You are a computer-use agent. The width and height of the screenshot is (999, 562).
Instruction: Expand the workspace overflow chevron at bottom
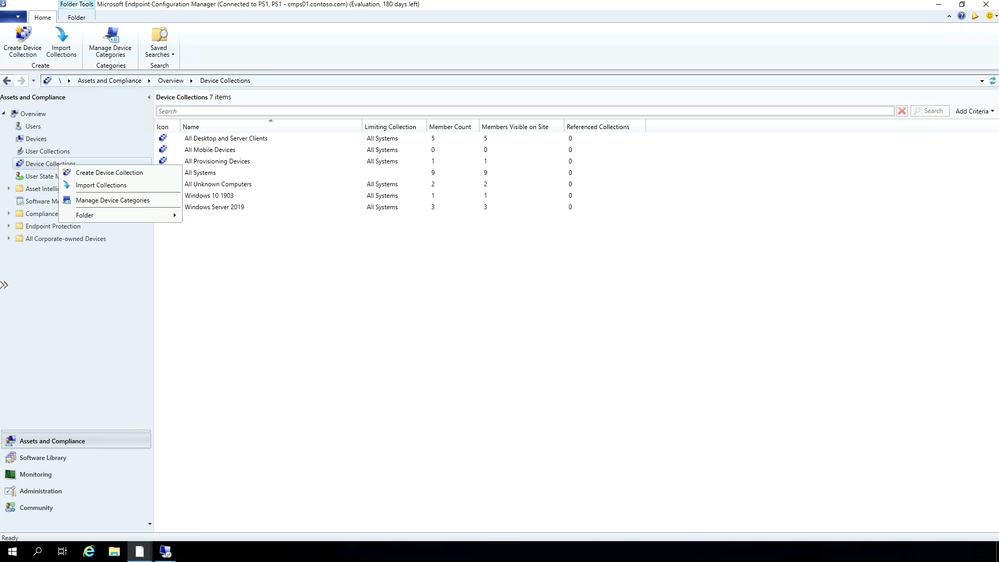[x=150, y=524]
